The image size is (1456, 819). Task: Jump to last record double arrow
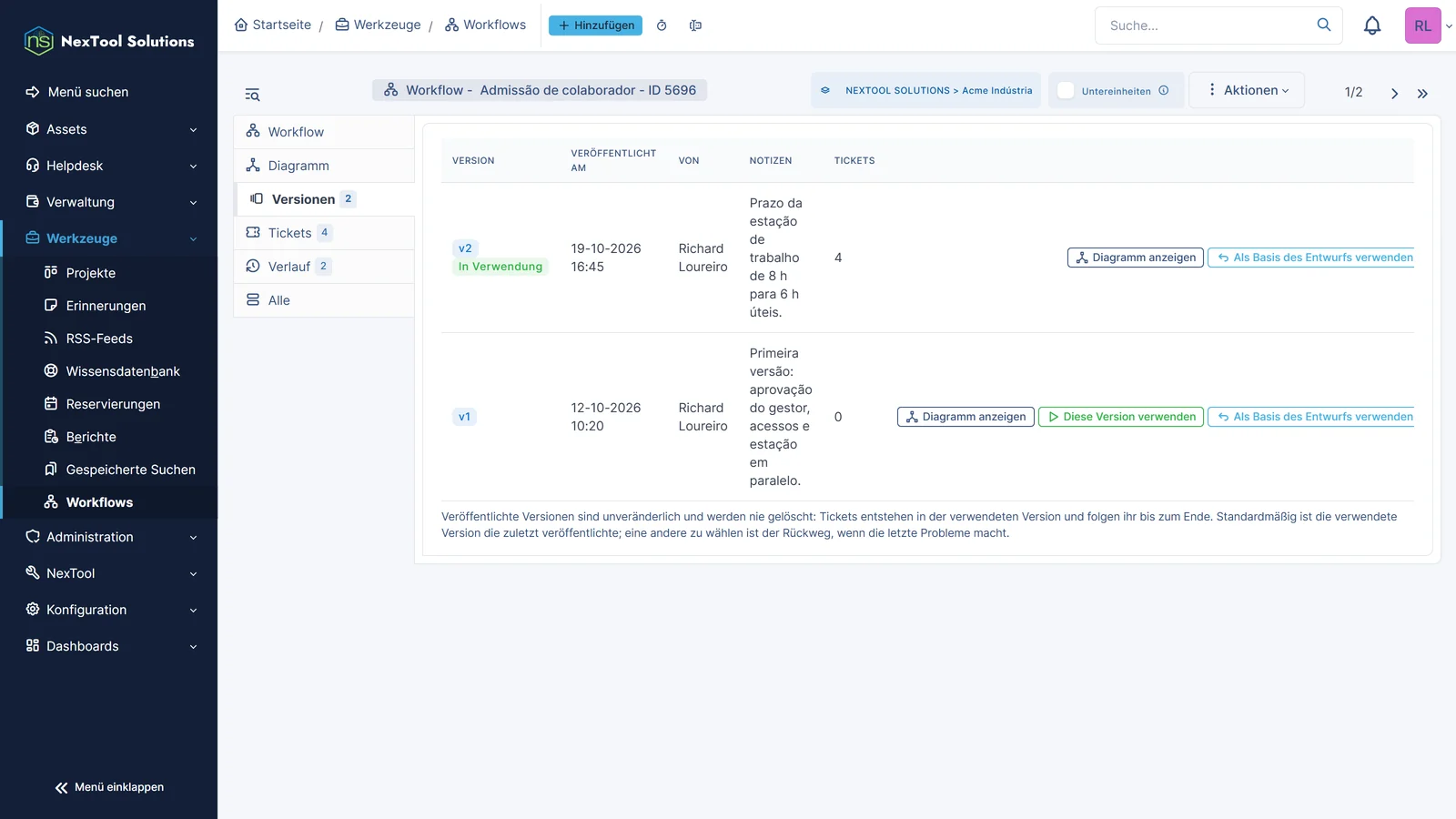1422,93
